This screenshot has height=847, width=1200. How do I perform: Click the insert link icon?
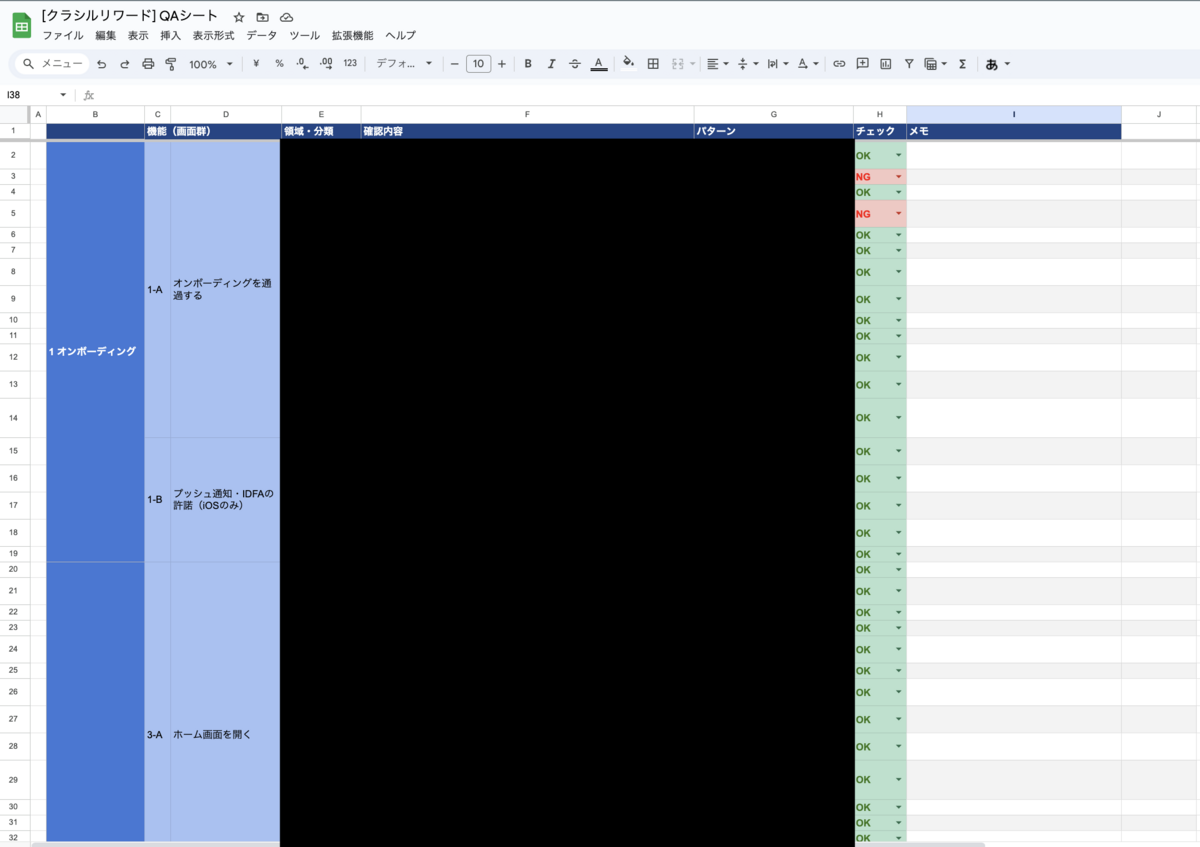click(x=839, y=64)
